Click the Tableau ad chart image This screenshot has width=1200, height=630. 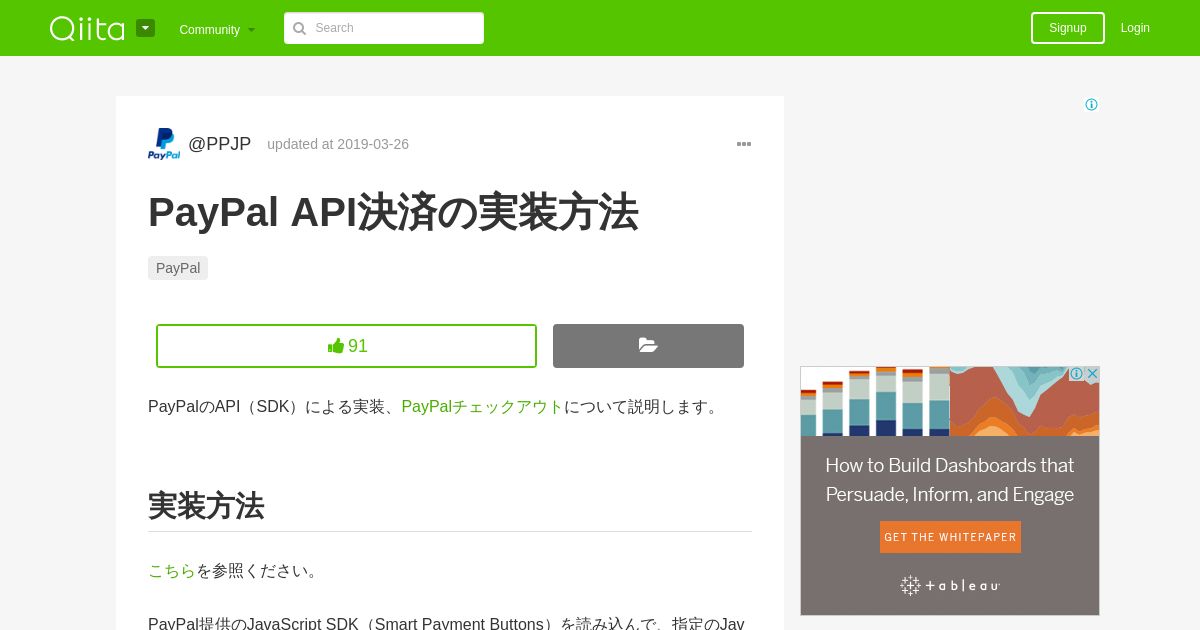[949, 401]
